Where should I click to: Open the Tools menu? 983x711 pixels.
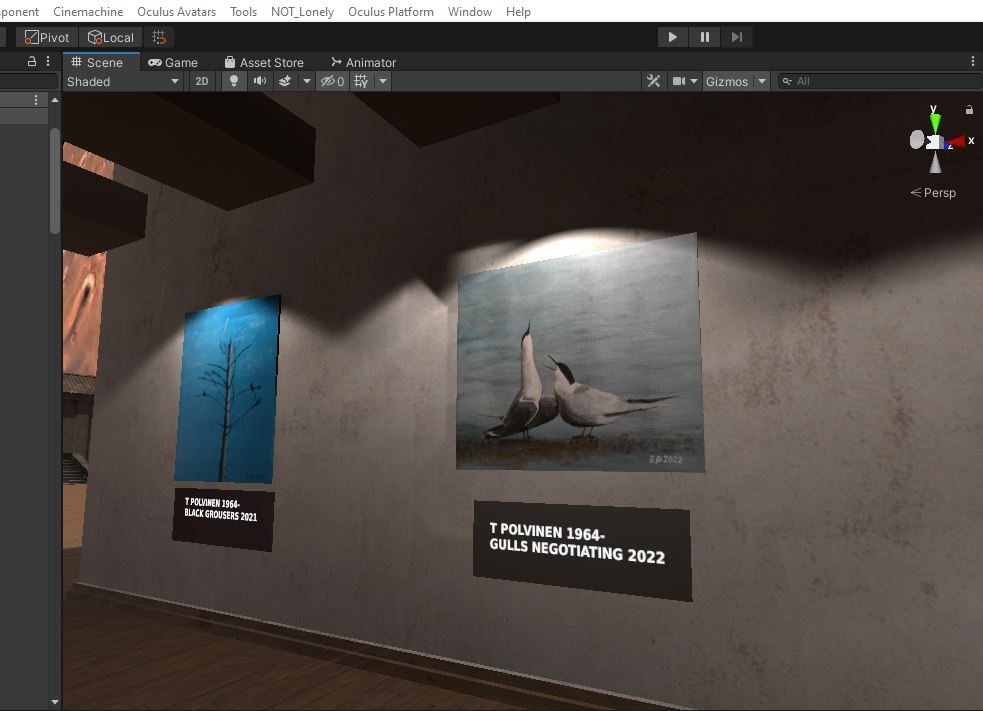point(243,11)
